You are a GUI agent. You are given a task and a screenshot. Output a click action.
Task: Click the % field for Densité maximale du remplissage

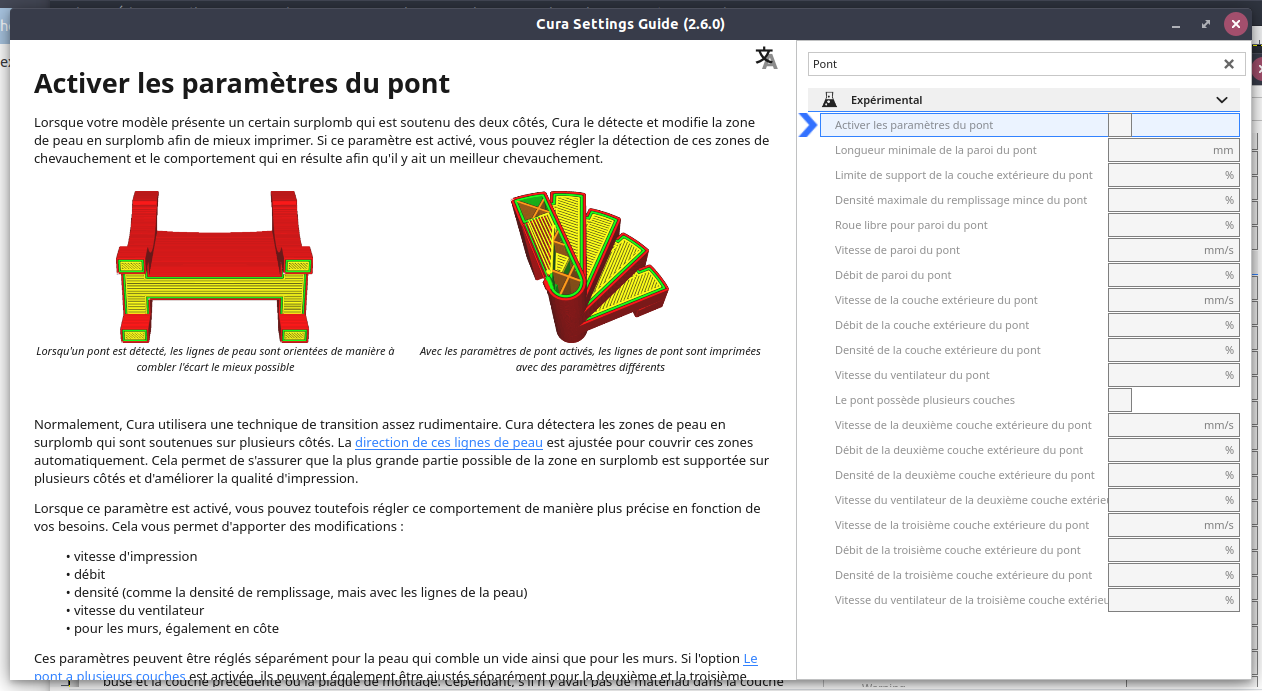tap(1174, 200)
